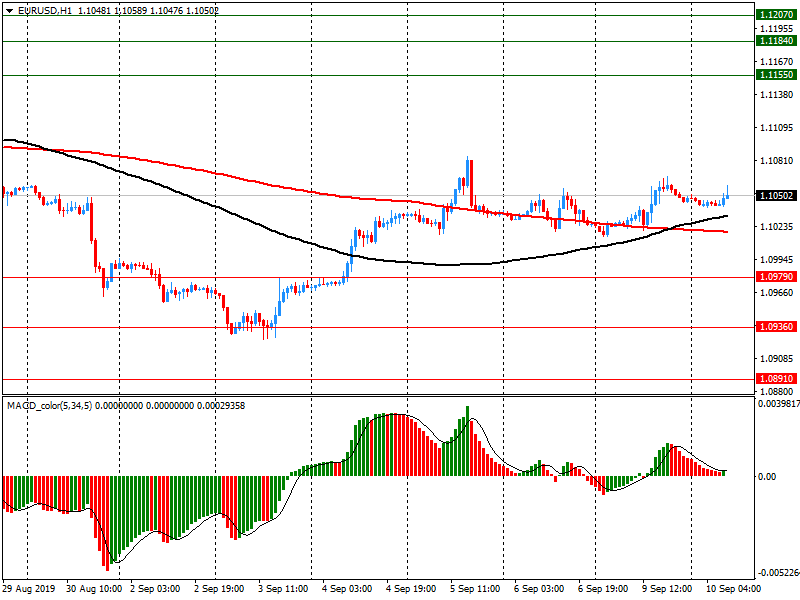Select the MACD_color(5,34,5) indicator label
Viewport: 800px width, 600px height.
[x=49, y=406]
